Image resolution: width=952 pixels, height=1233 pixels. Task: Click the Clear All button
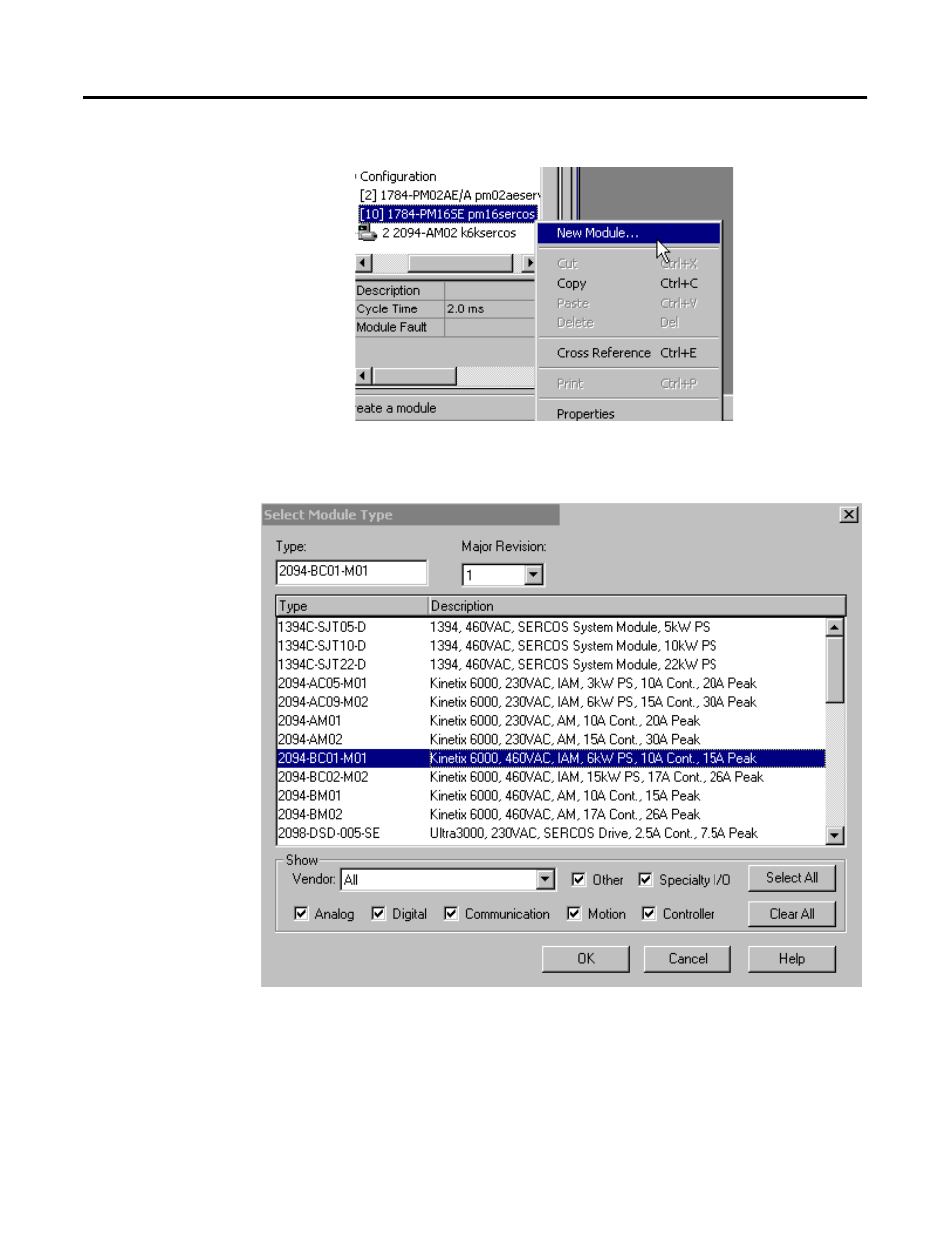coord(792,914)
